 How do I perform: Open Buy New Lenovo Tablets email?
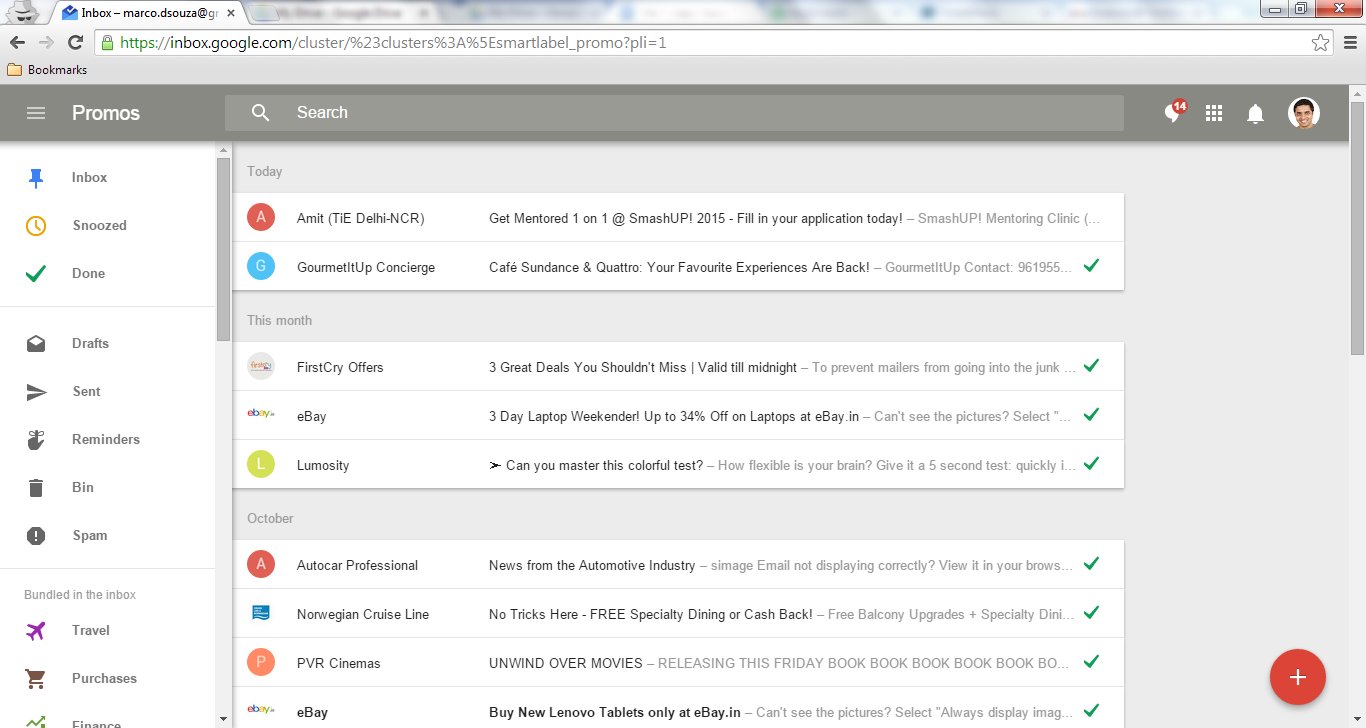[678, 708]
